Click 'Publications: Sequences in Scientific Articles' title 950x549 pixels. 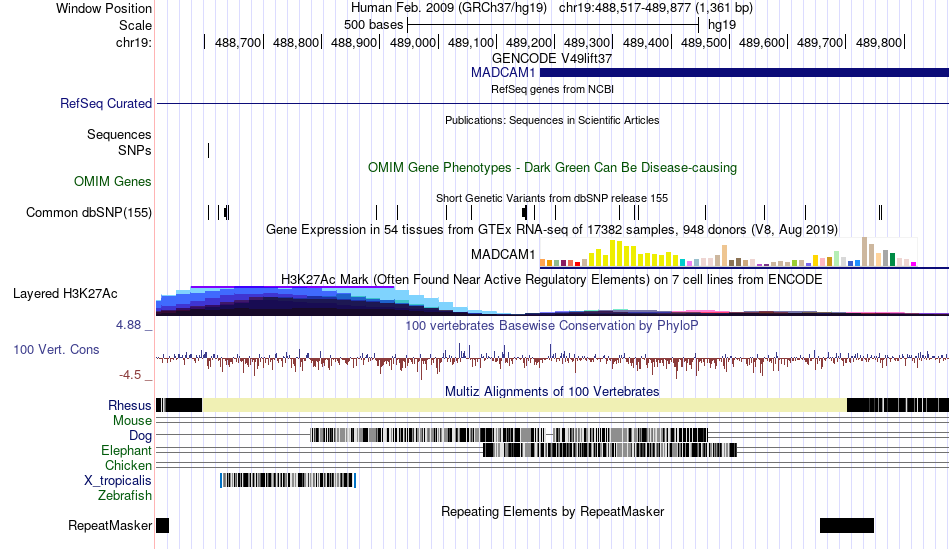(552, 121)
